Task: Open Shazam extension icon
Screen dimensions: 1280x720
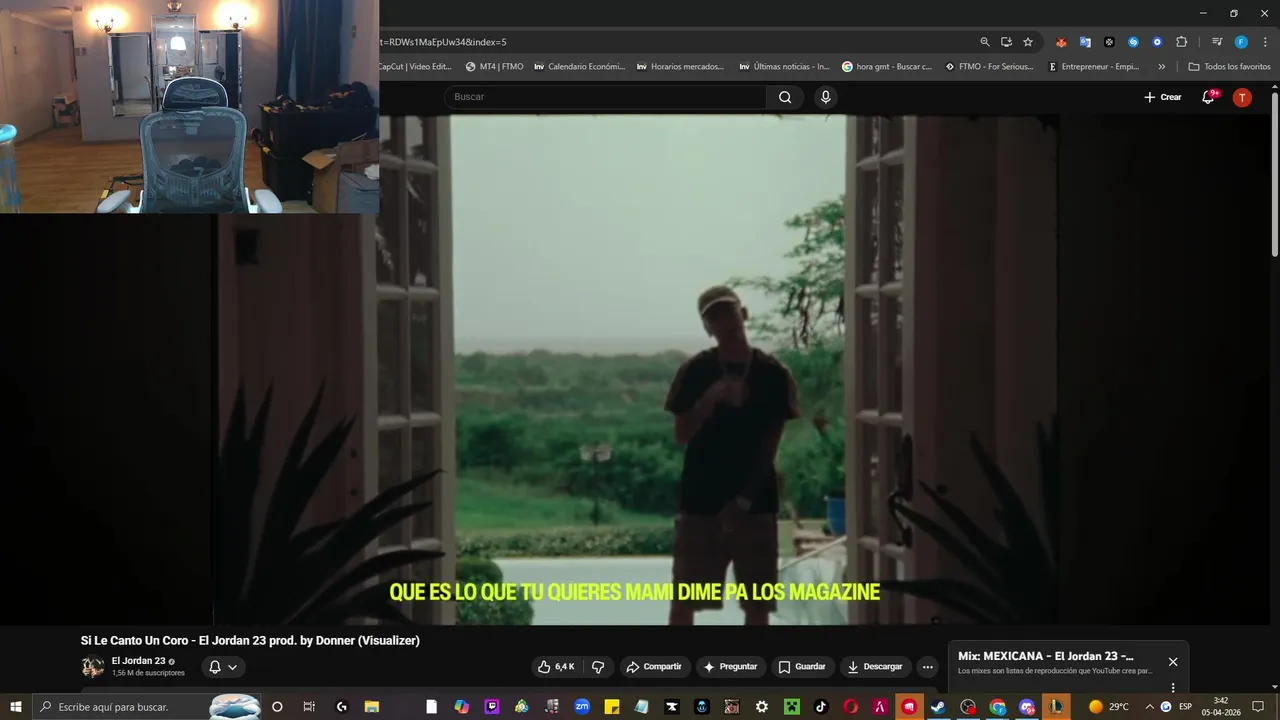Action: [1133, 42]
